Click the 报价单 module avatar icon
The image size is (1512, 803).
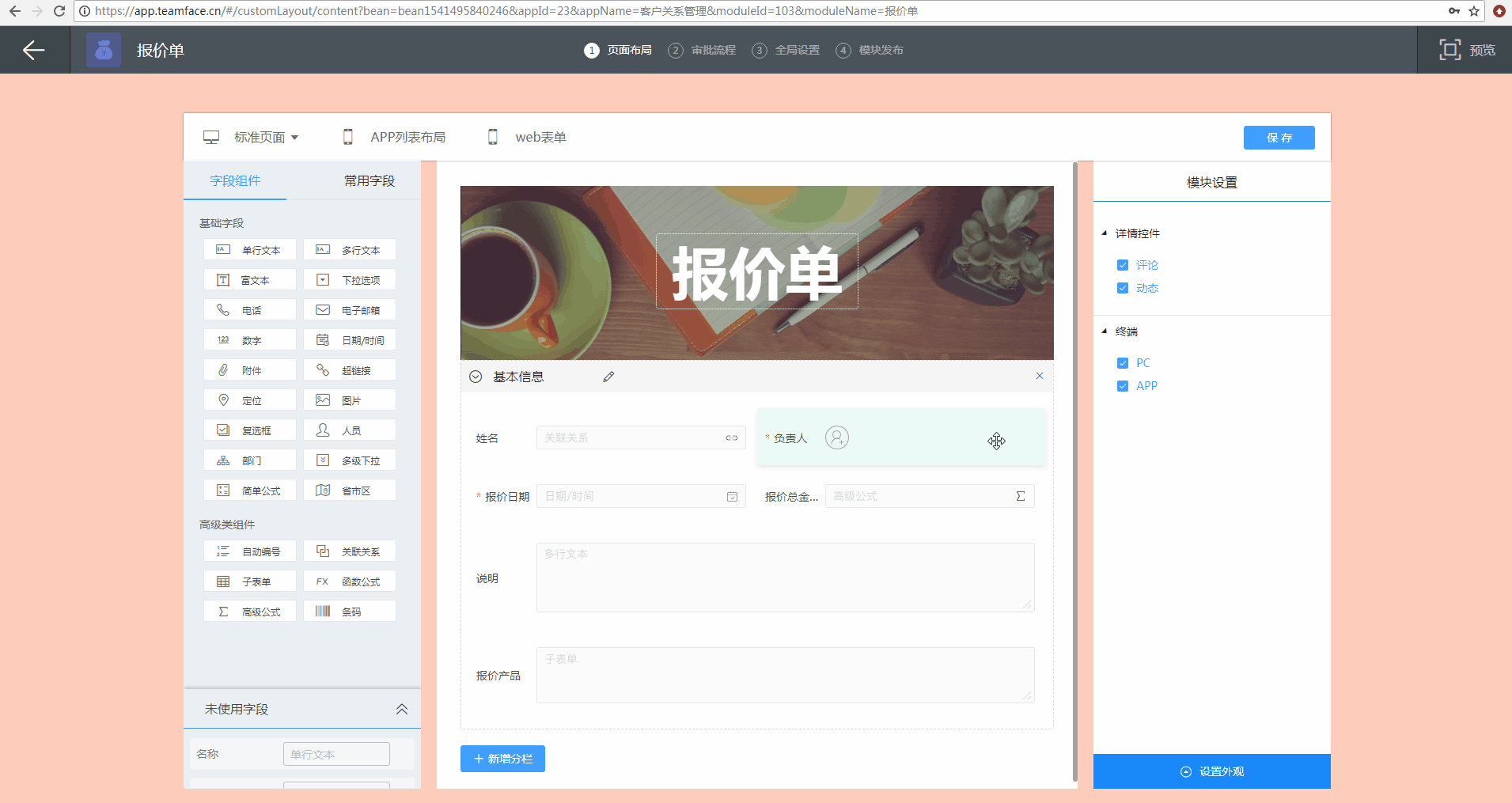[x=104, y=50]
